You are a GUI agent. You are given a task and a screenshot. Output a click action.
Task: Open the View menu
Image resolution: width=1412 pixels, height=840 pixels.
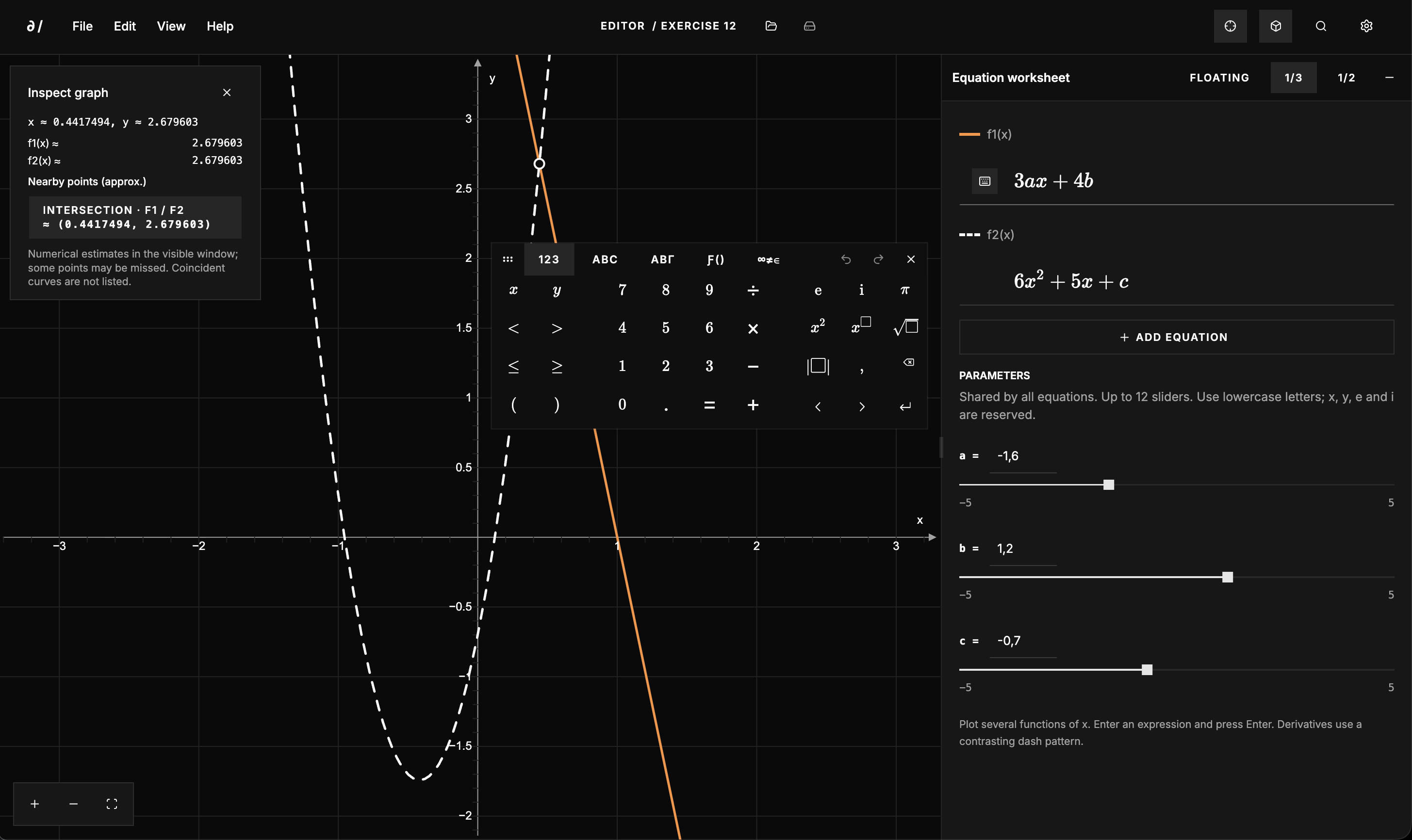coord(171,26)
